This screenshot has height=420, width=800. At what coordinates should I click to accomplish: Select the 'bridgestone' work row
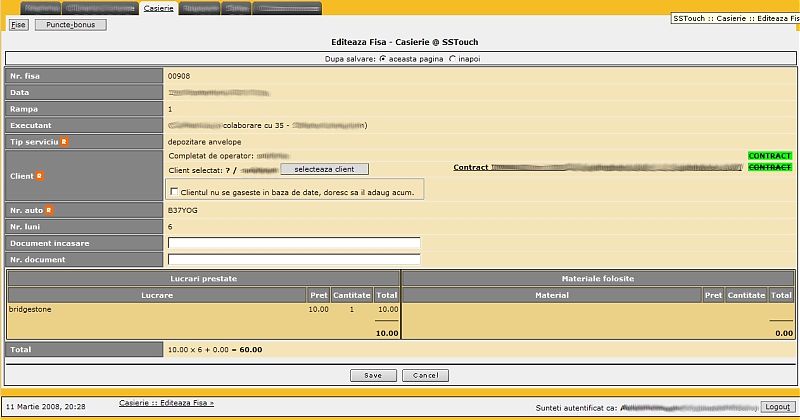click(203, 309)
